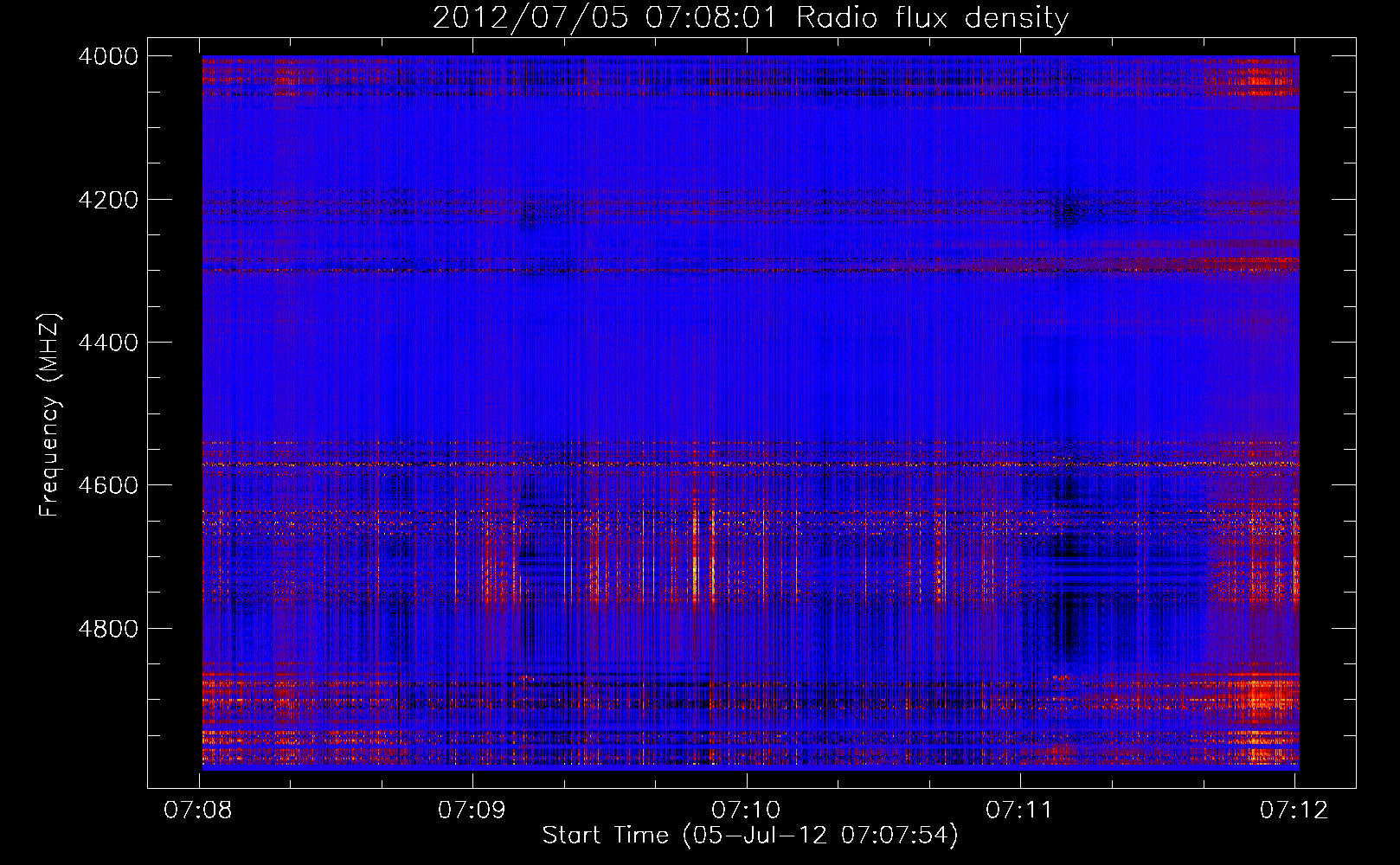1400x865 pixels.
Task: Click the 07:09 time tick label
Action: (472, 811)
